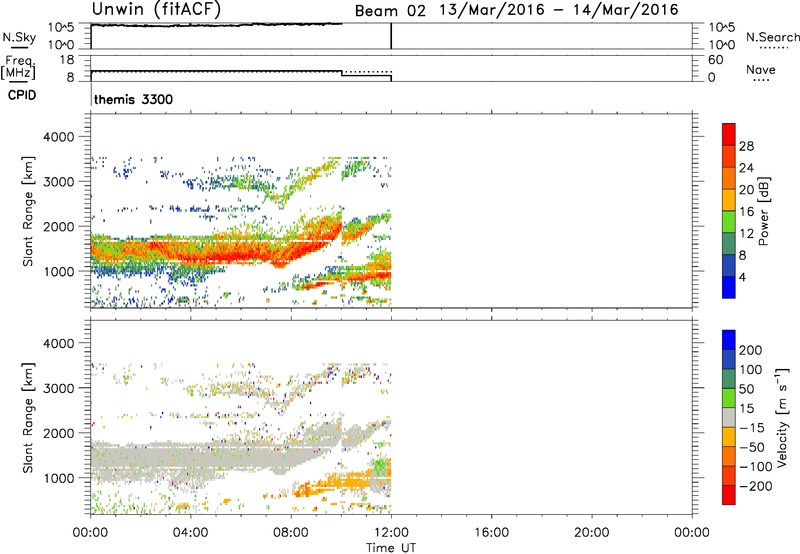Click the '4' tick on Power colorbar
The image size is (800, 554).
tap(742, 277)
